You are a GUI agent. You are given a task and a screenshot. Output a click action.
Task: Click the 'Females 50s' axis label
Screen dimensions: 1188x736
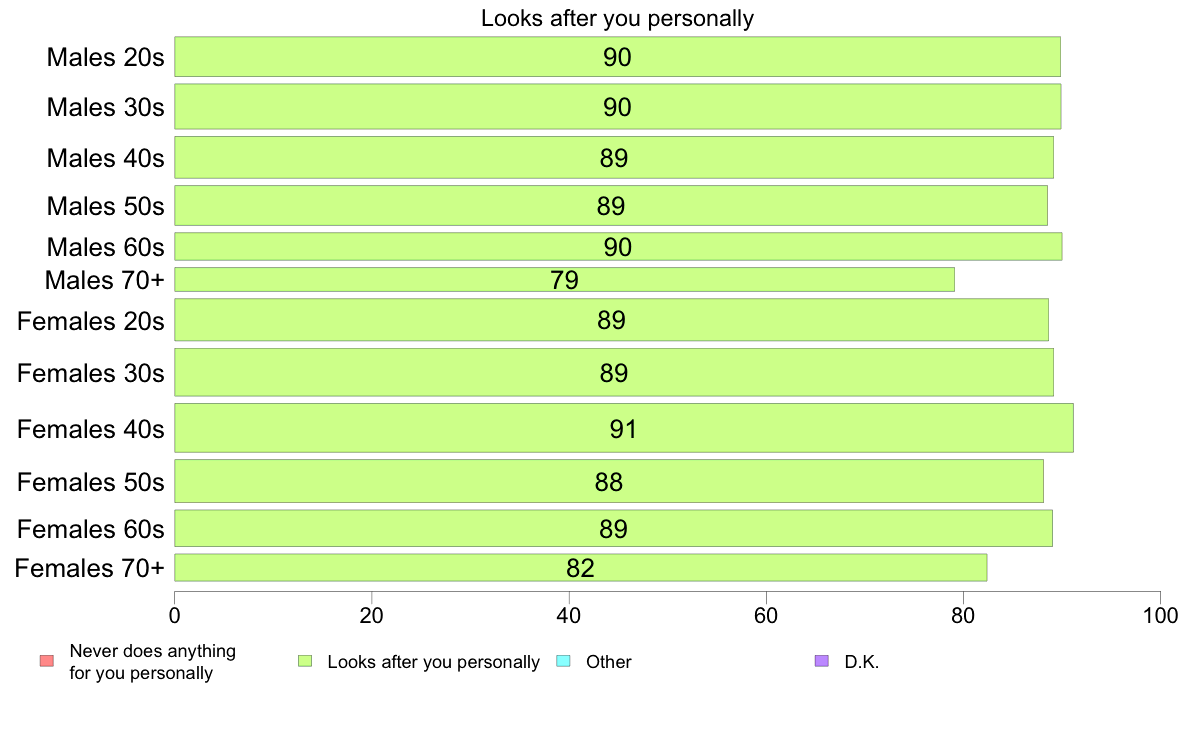pos(91,482)
